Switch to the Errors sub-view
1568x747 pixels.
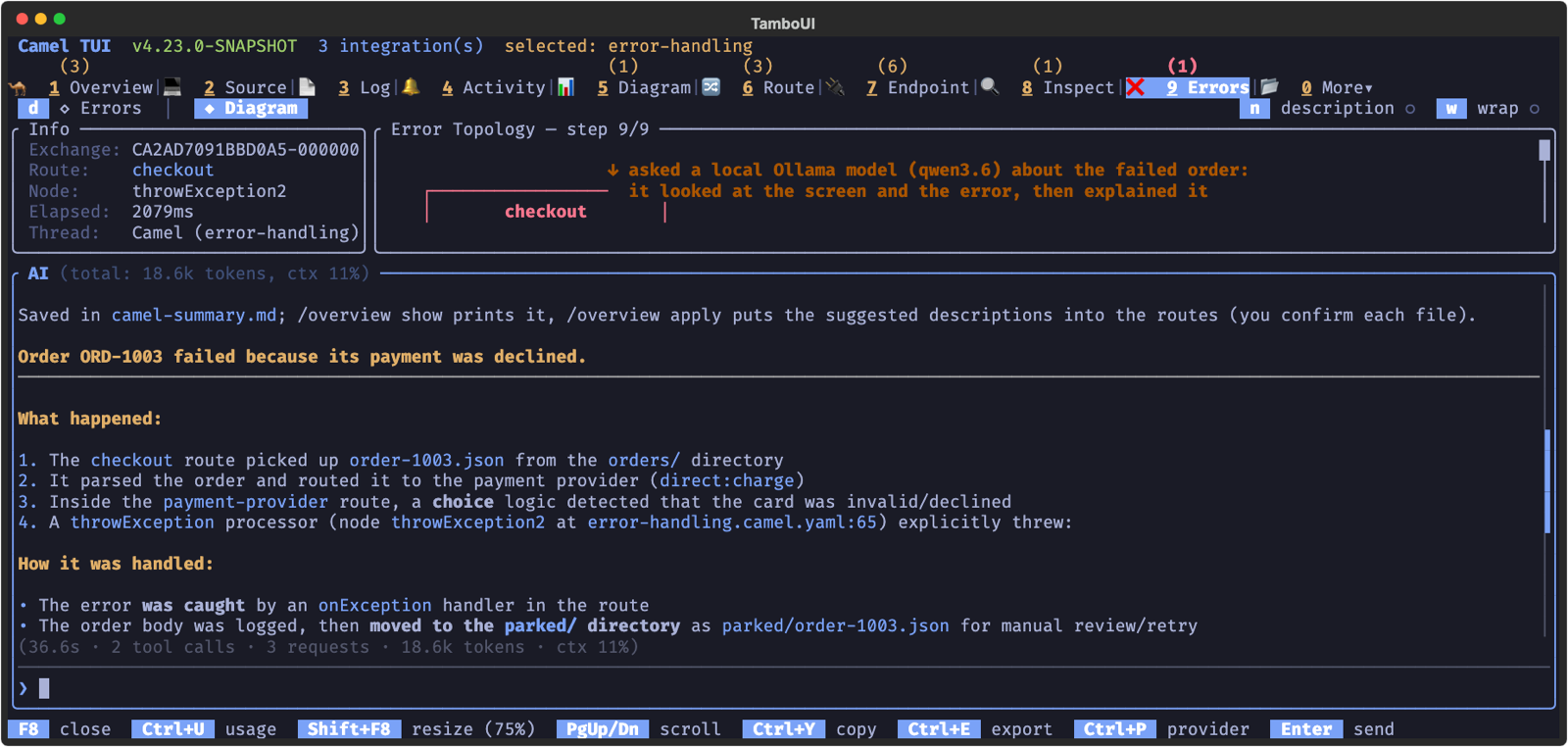click(x=101, y=108)
